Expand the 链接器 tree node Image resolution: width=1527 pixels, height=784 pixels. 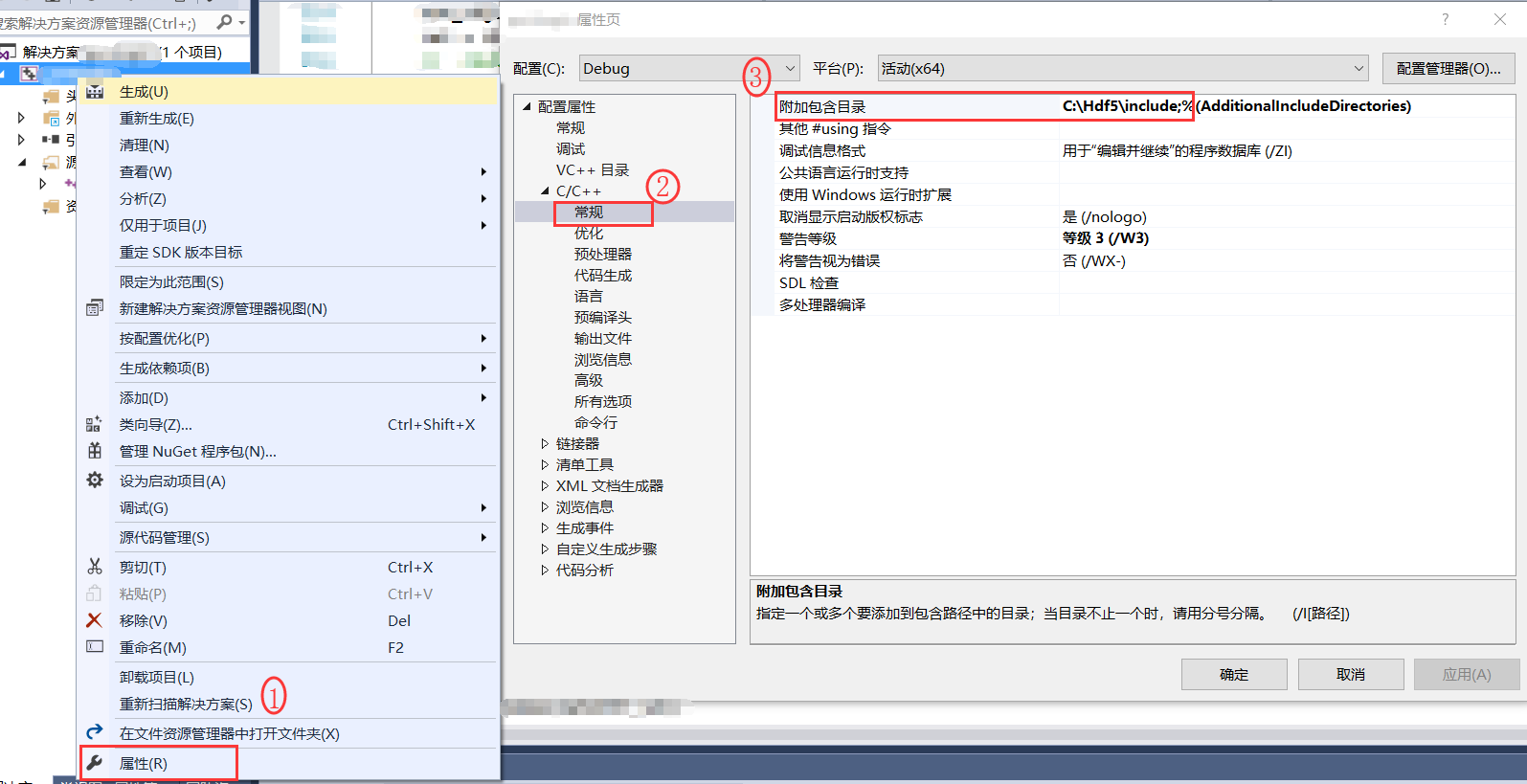tap(545, 443)
